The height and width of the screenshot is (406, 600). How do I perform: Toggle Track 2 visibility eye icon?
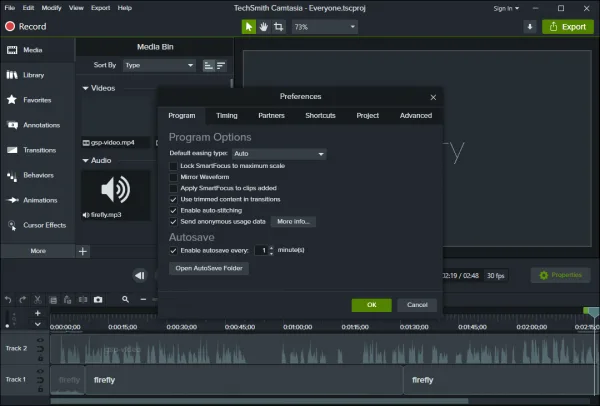(40, 340)
